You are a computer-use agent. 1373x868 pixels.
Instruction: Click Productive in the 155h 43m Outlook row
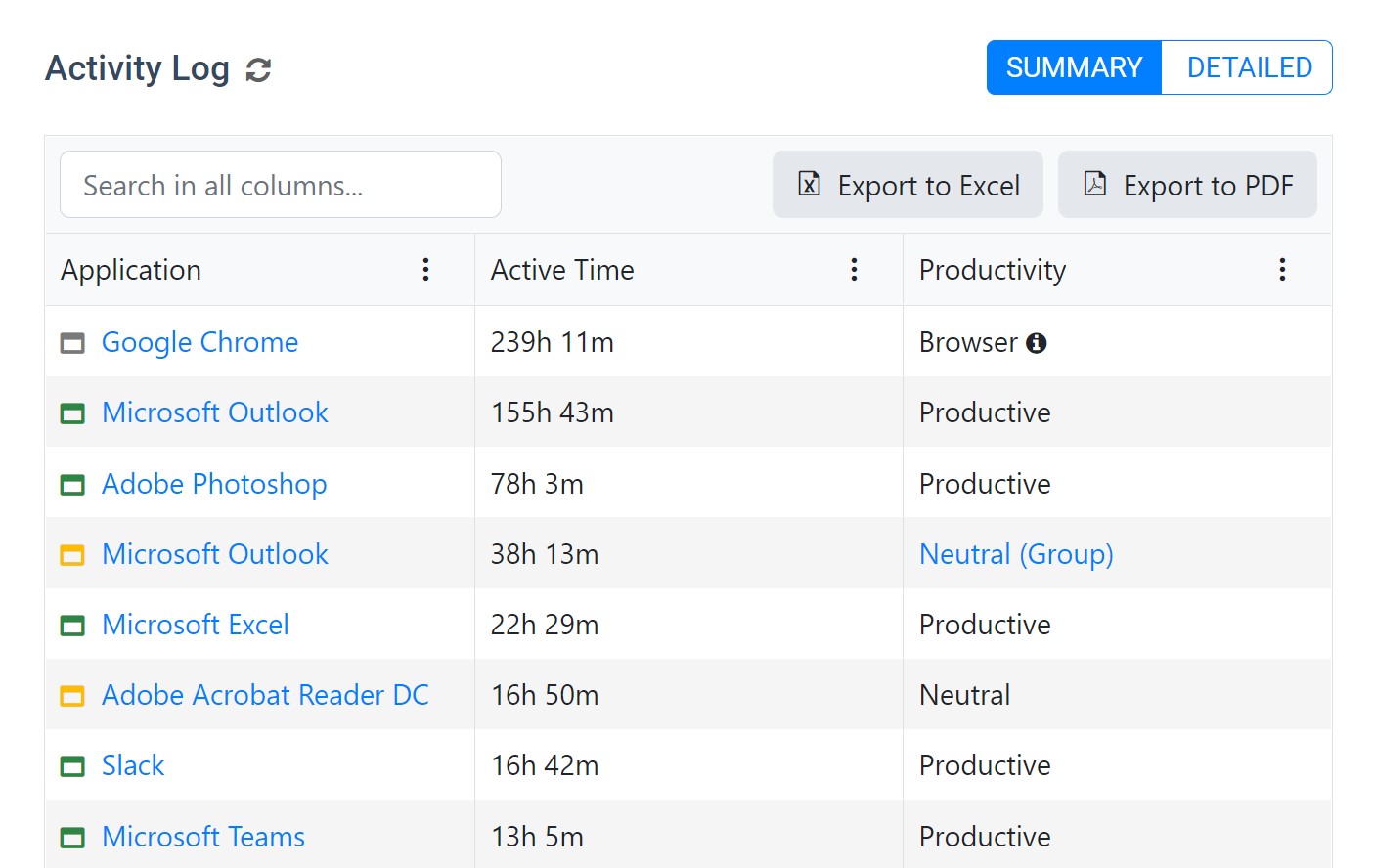pos(985,412)
